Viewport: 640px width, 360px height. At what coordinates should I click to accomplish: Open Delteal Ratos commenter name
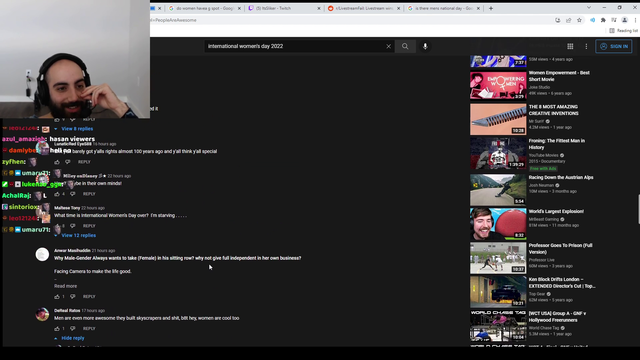(67, 311)
